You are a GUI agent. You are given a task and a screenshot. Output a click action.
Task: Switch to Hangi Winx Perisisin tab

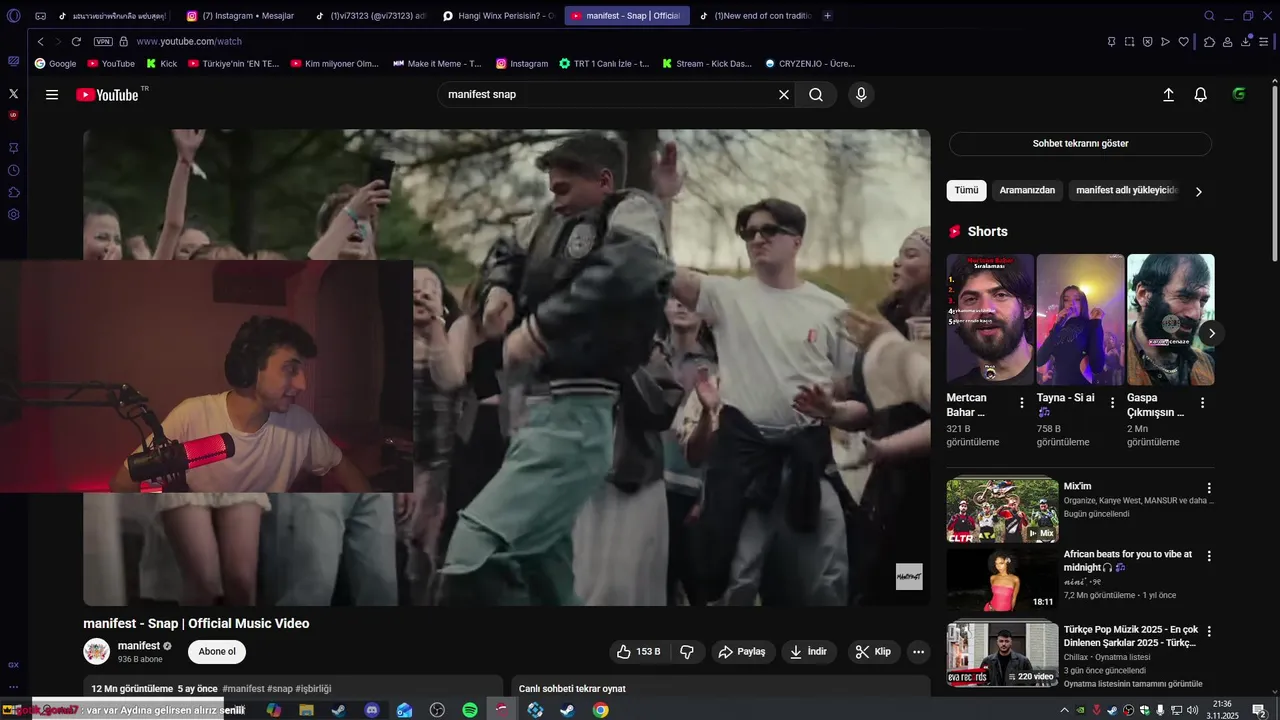pos(498,16)
